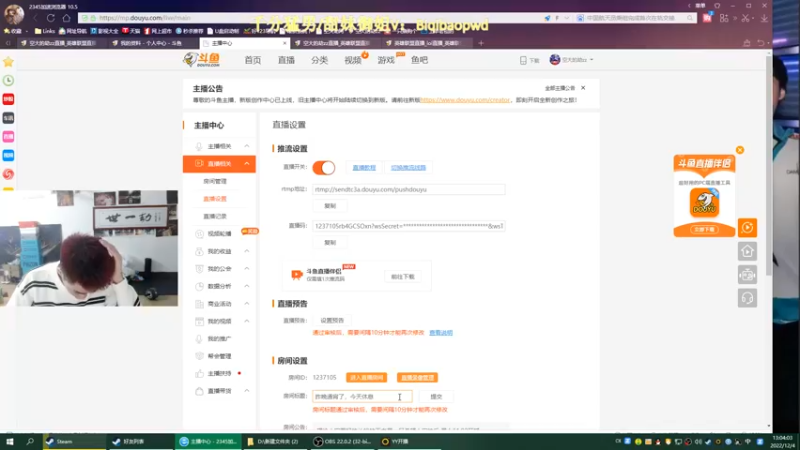
Task: Close the 主播公告 announcement banner
Action: (x=583, y=88)
